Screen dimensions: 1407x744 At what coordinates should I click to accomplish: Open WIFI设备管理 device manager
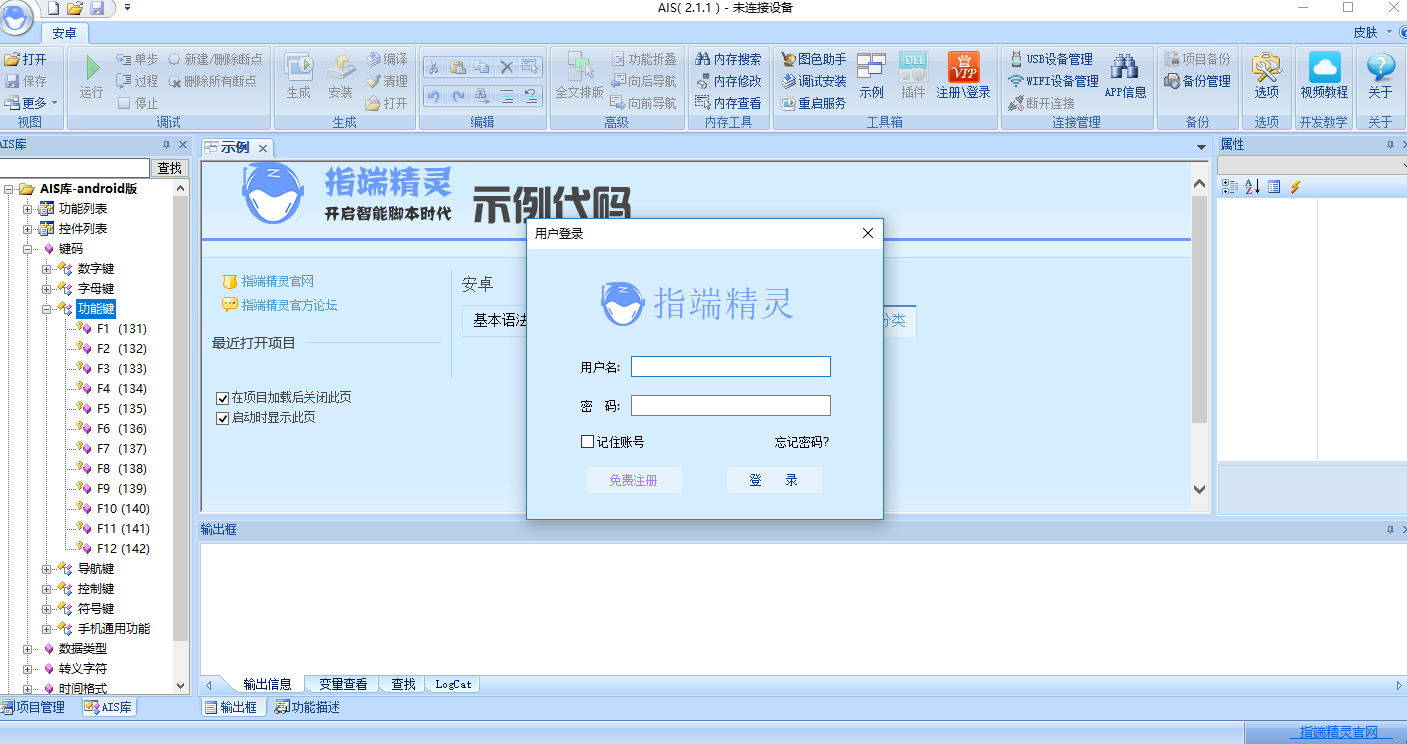[x=1054, y=81]
